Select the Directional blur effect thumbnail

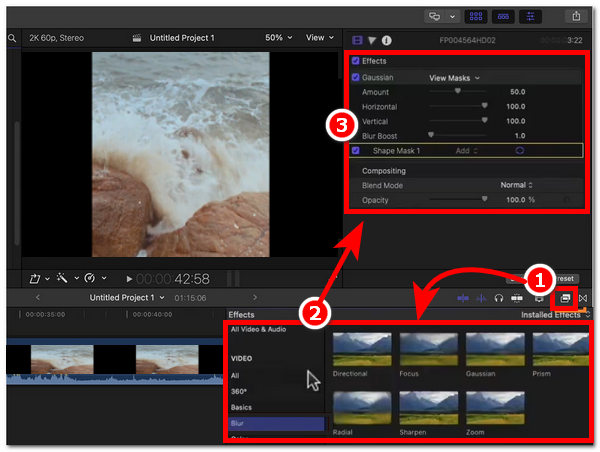click(x=362, y=349)
